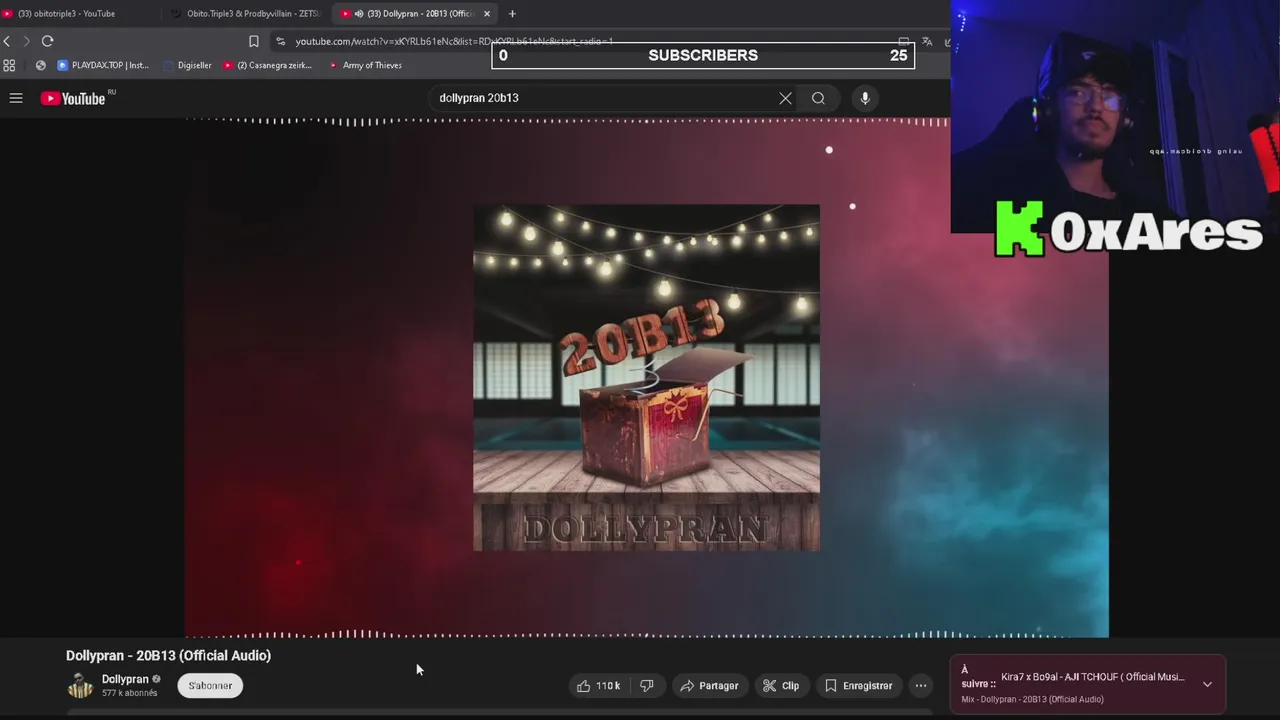
Task: Subscribe with the S'abonner button
Action: pos(210,686)
